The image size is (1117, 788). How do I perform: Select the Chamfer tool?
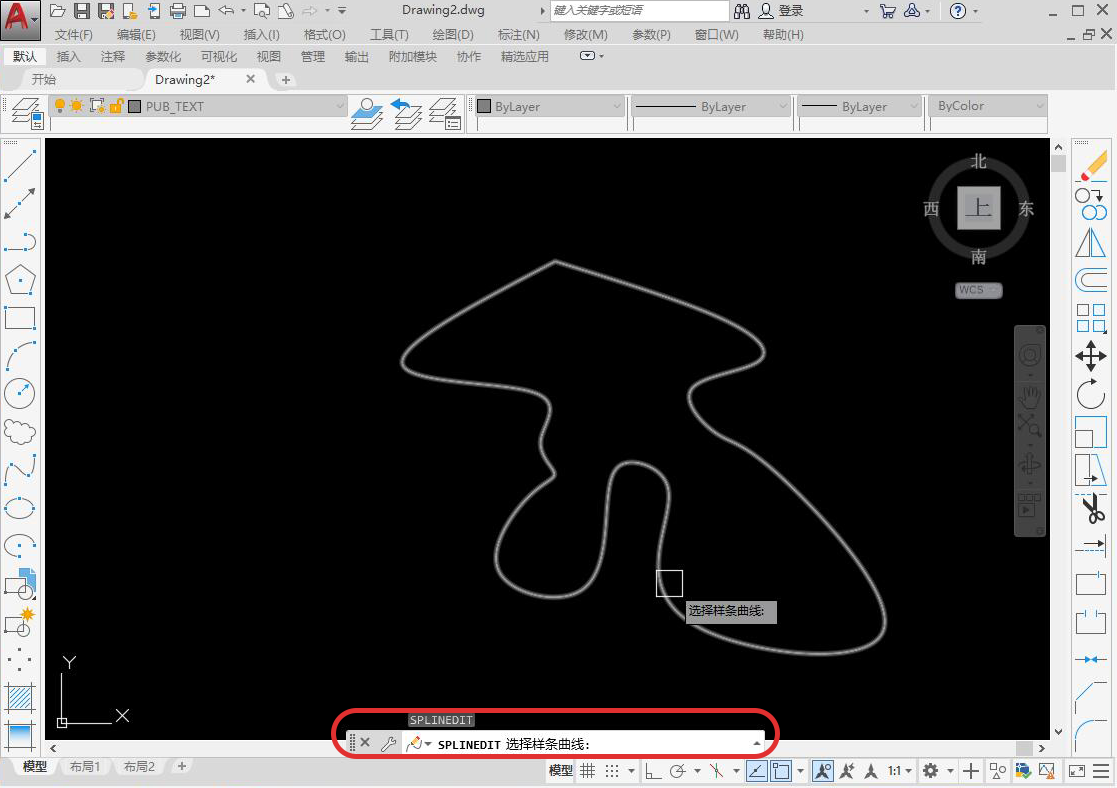pyautogui.click(x=1091, y=698)
